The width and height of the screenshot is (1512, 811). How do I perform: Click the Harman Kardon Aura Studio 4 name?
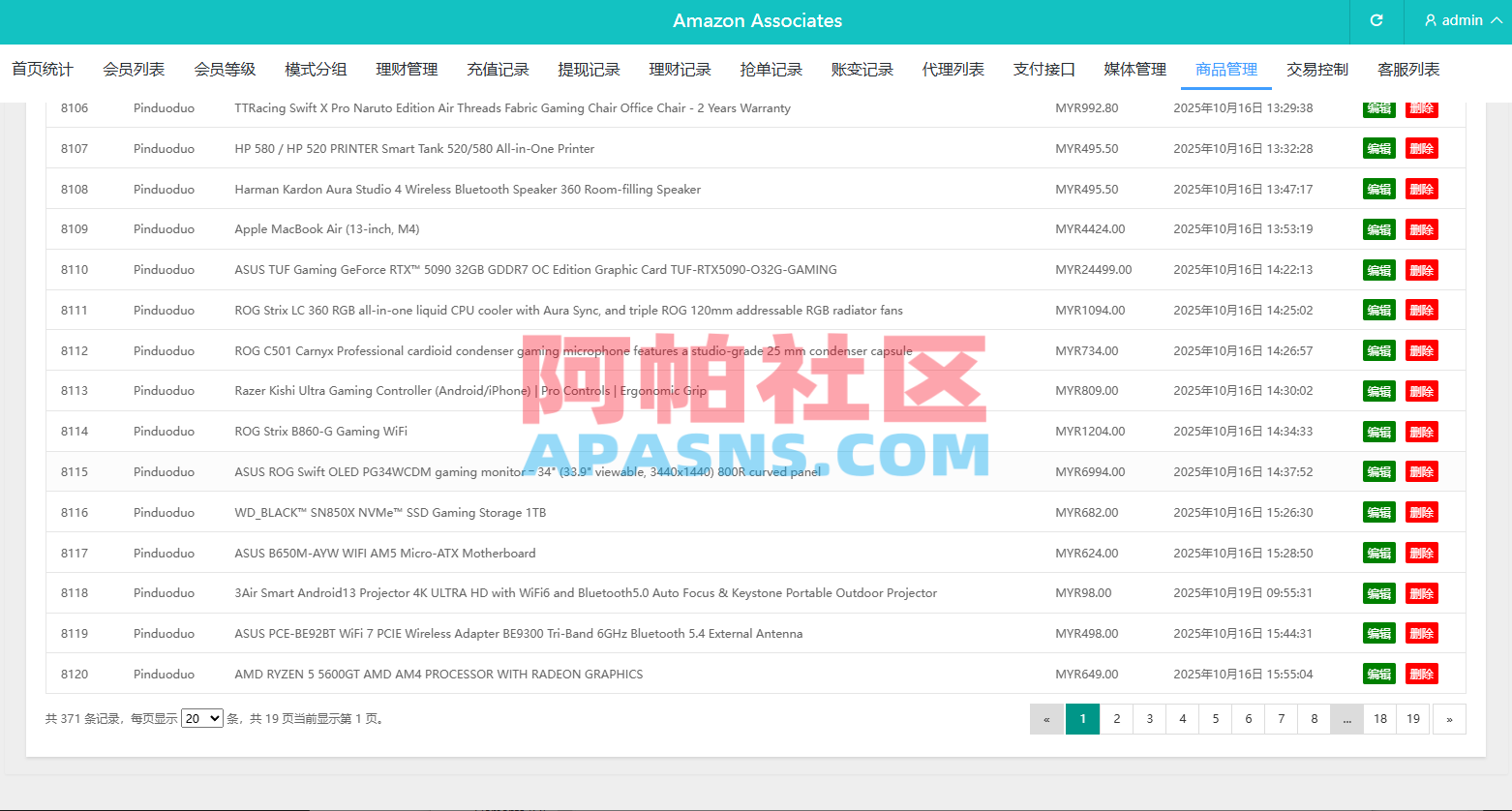click(468, 190)
